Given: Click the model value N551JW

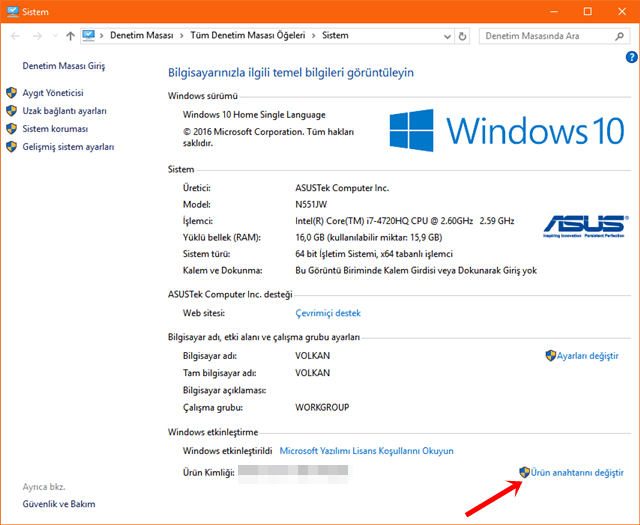Looking at the screenshot, I should click(x=311, y=205).
